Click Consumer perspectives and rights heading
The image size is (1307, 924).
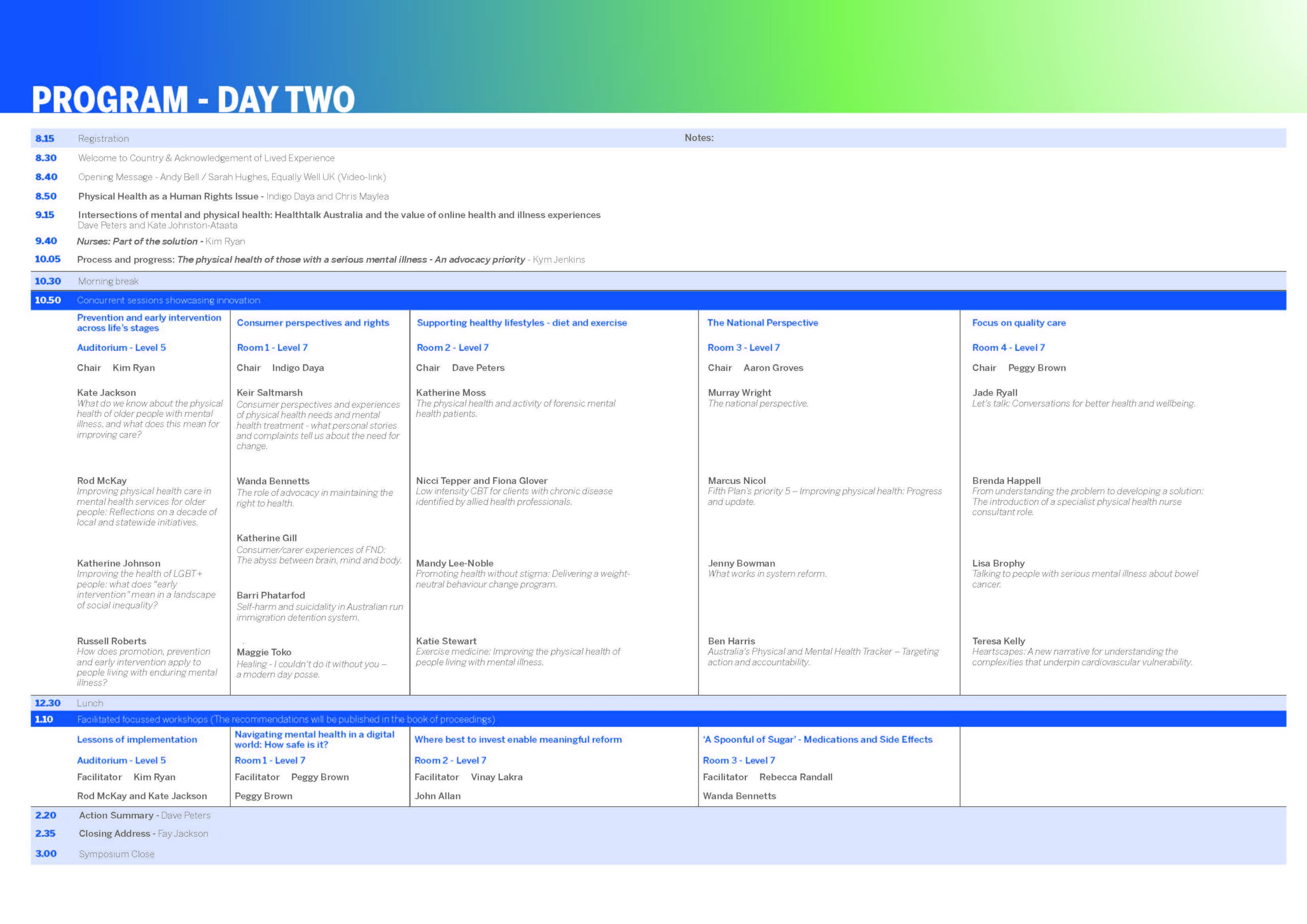[312, 322]
